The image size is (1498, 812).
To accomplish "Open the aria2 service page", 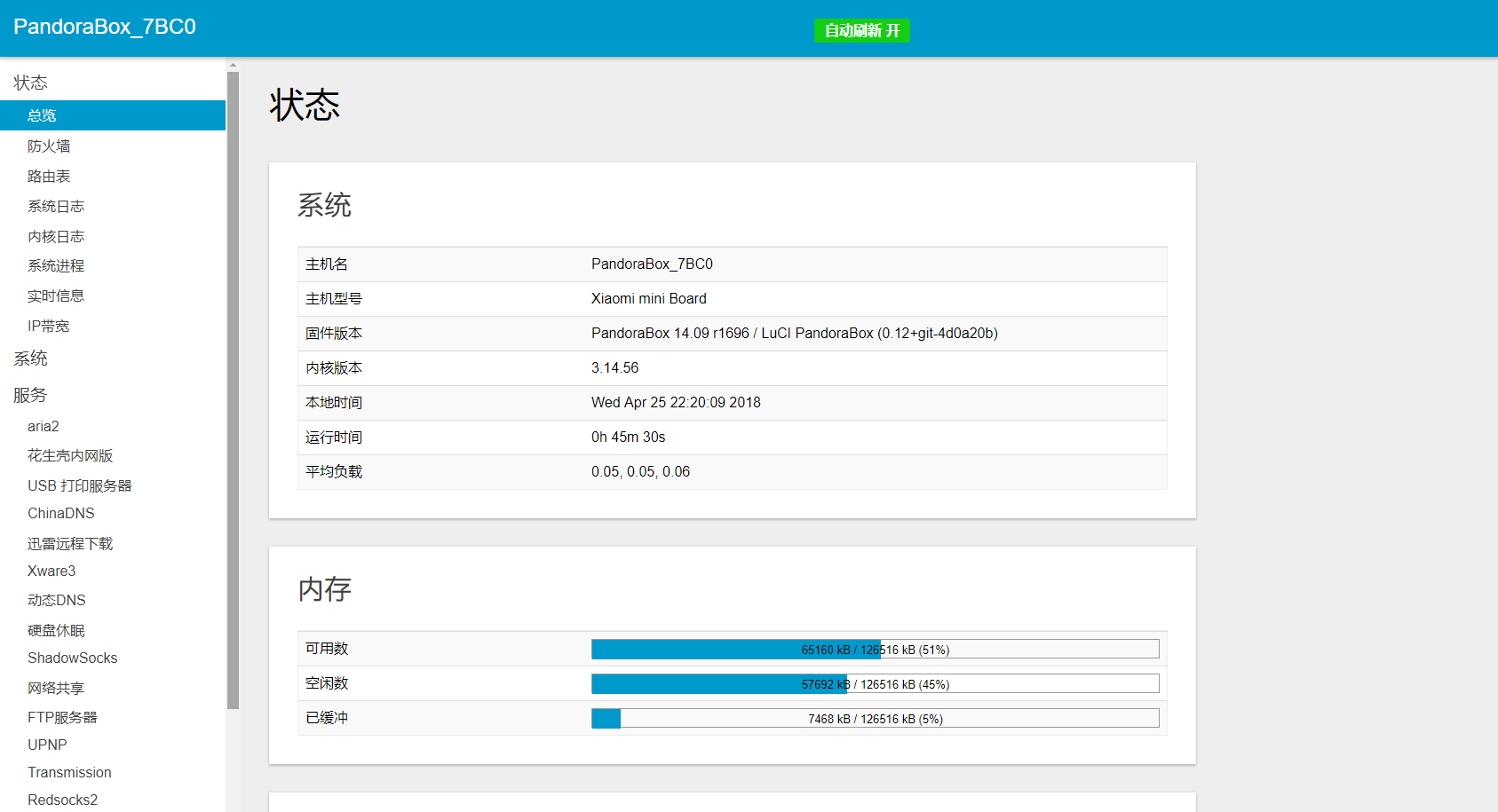I will point(44,426).
